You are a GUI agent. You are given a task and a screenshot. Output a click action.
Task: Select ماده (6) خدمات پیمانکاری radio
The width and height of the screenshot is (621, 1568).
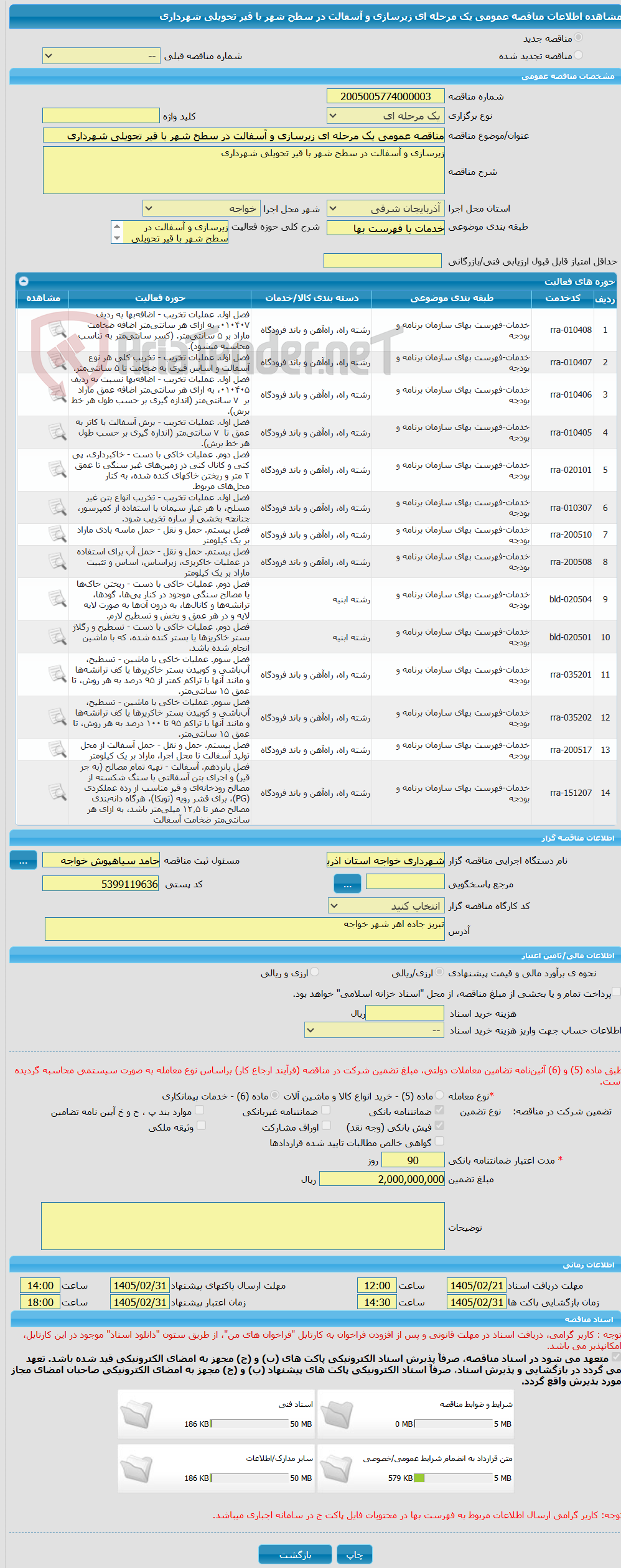coord(274,1095)
